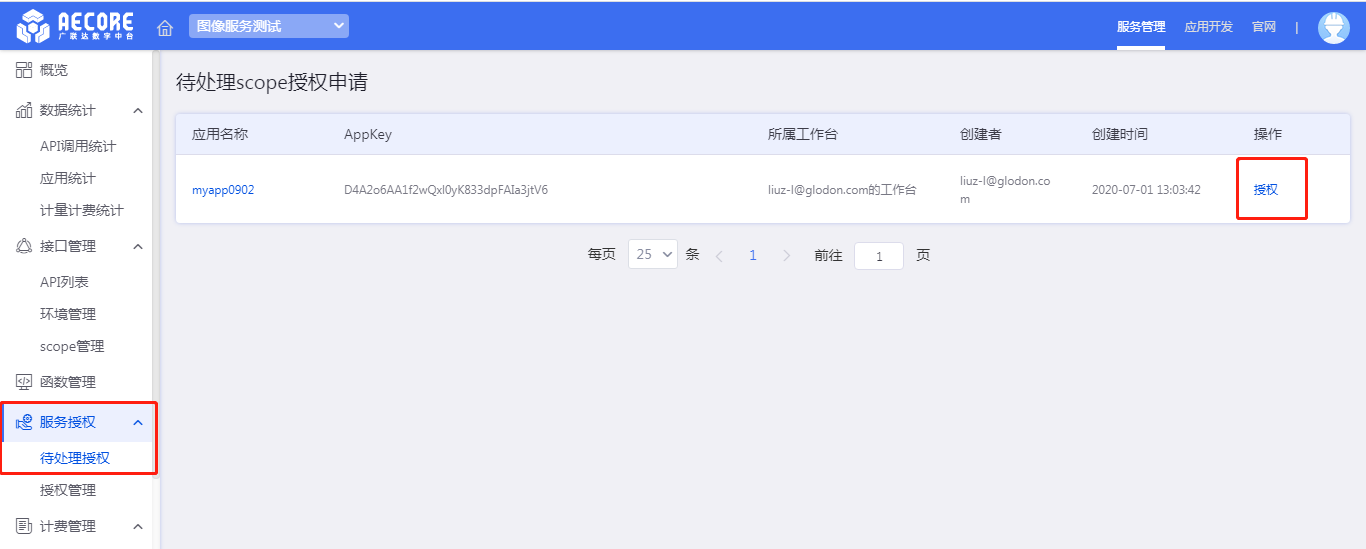This screenshot has height=549, width=1366.
Task: Open the user avatar menu
Action: [1333, 27]
